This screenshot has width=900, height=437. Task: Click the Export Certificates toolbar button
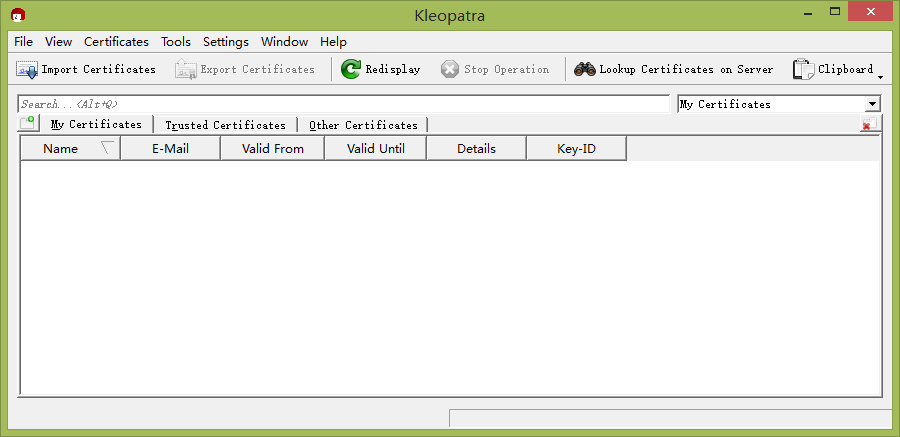[245, 69]
